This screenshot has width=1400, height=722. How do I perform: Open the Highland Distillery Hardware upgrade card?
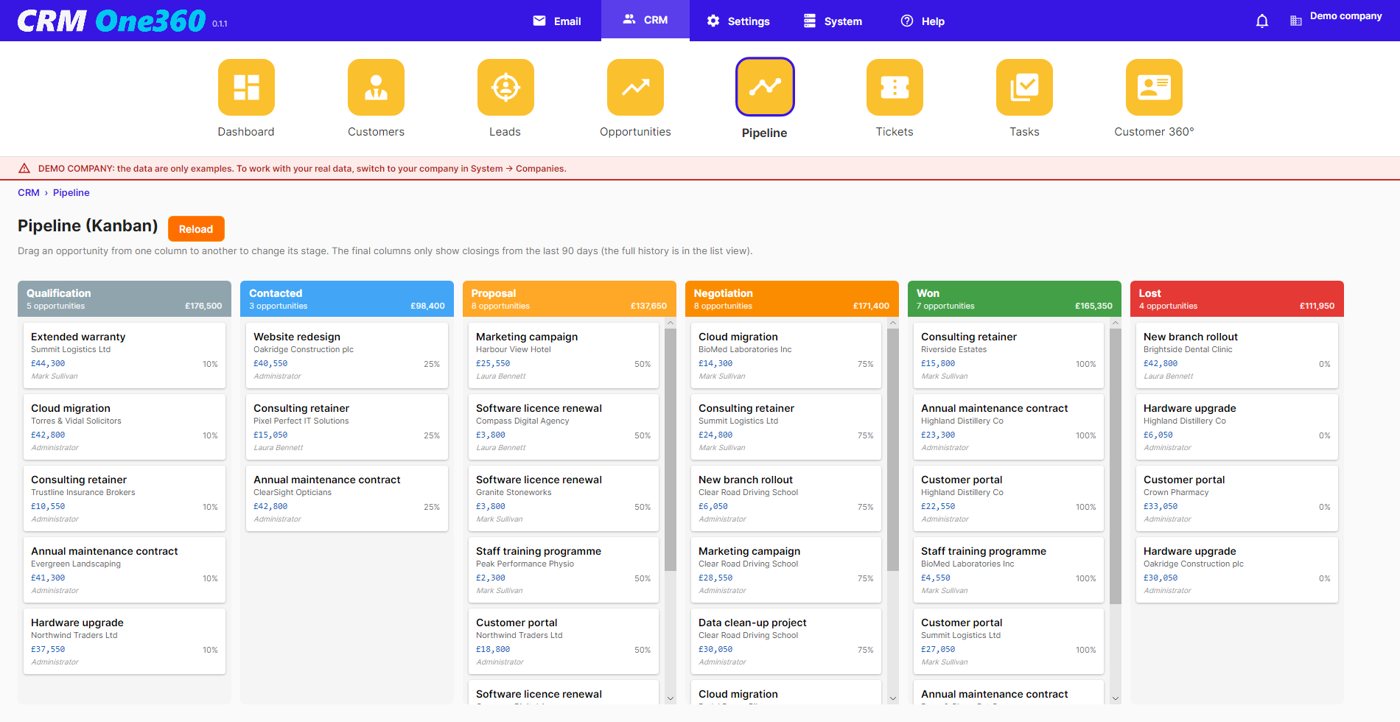pos(1237,427)
